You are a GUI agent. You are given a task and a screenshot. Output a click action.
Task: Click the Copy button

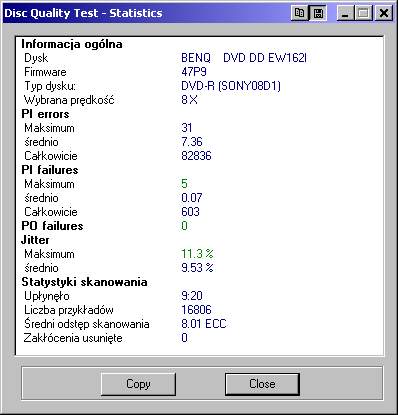(x=138, y=384)
